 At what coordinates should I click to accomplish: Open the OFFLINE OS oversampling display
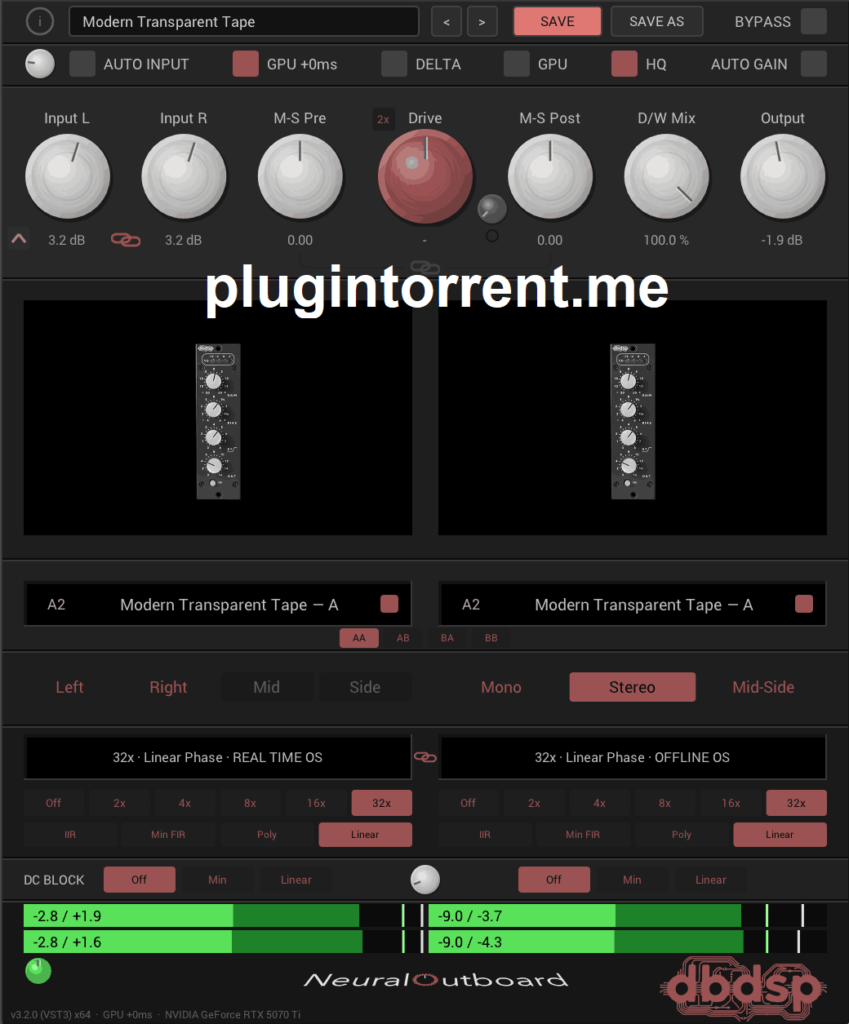tap(632, 758)
